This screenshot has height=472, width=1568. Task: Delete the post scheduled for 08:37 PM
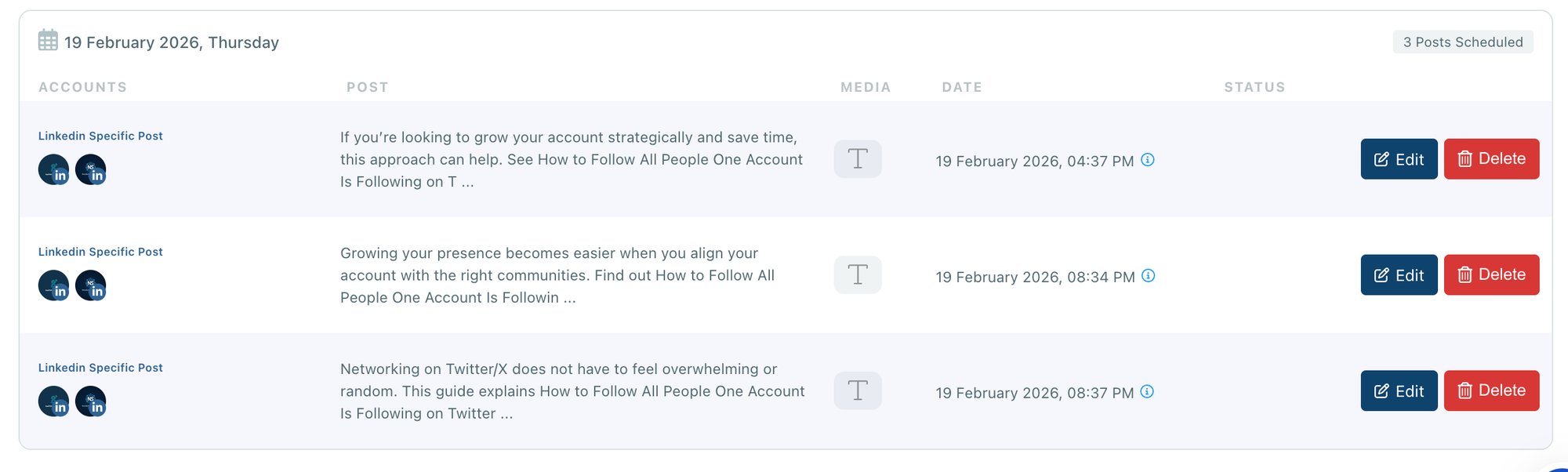tap(1491, 390)
